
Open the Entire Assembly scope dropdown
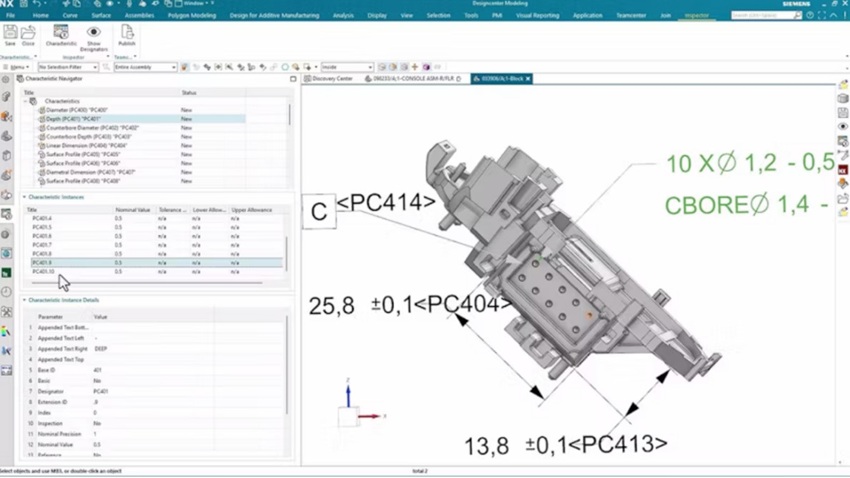point(145,67)
